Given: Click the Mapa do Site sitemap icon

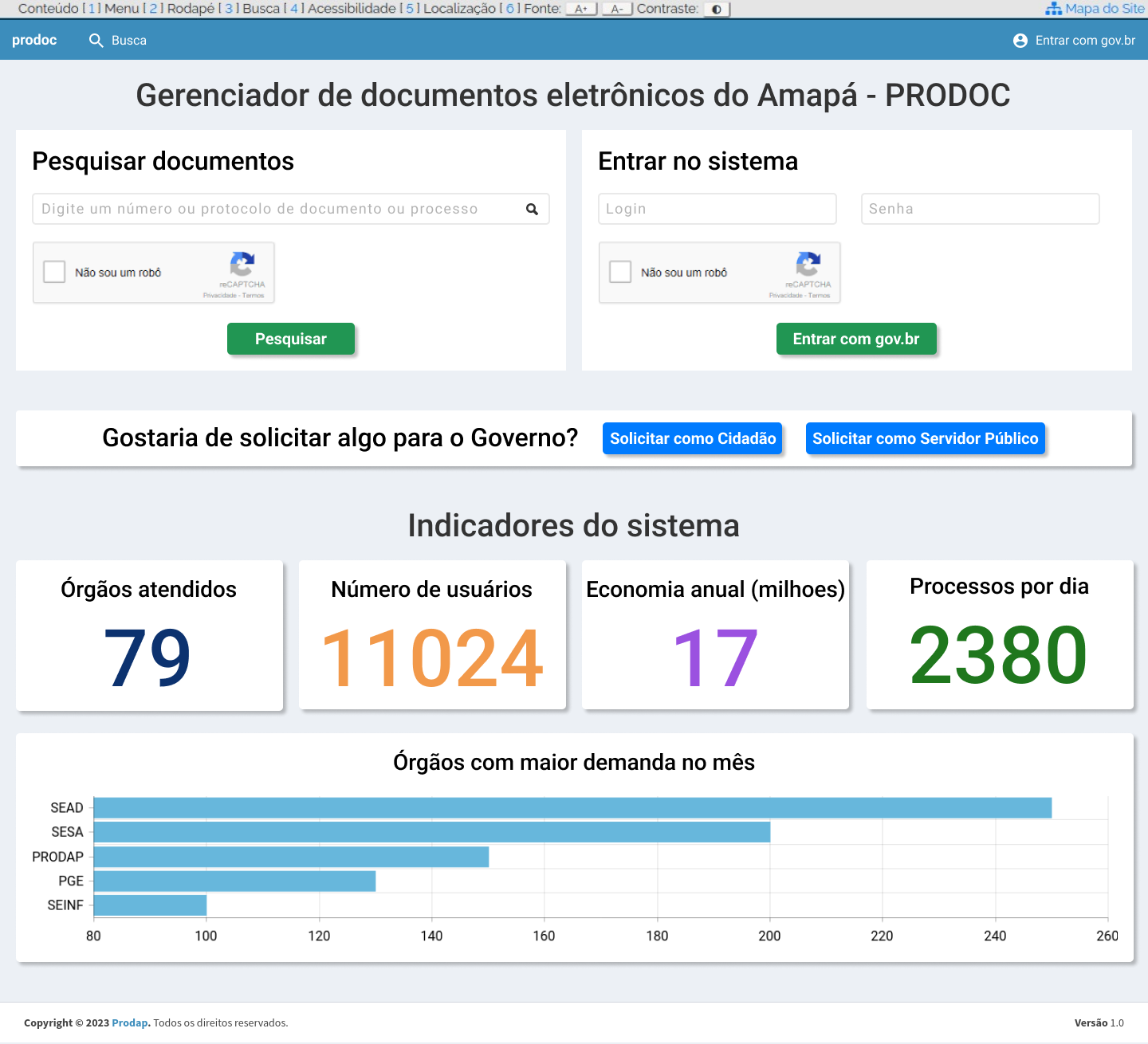Looking at the screenshot, I should (x=1053, y=9).
